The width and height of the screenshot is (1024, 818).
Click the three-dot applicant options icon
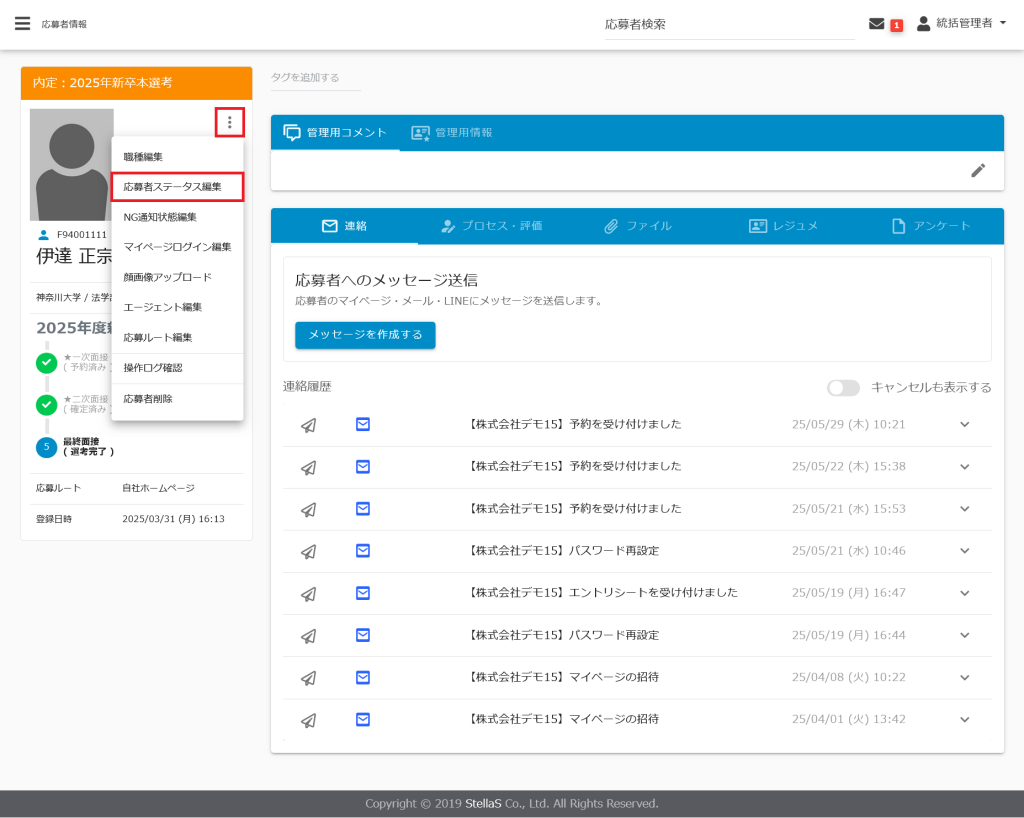point(230,123)
